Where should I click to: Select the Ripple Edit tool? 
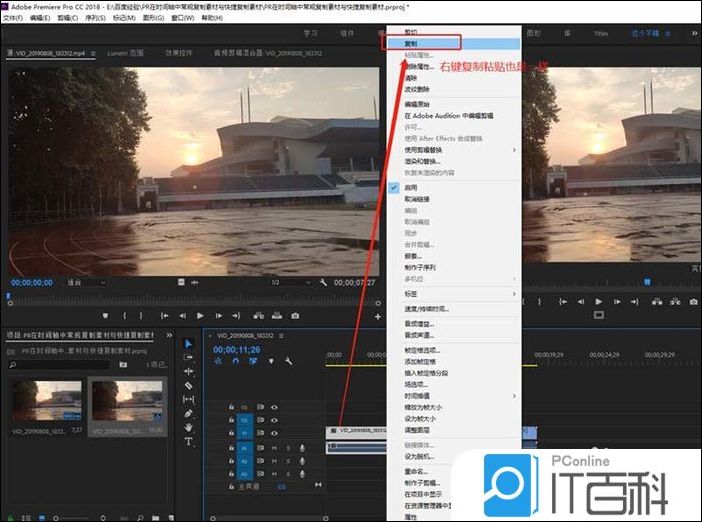click(189, 371)
